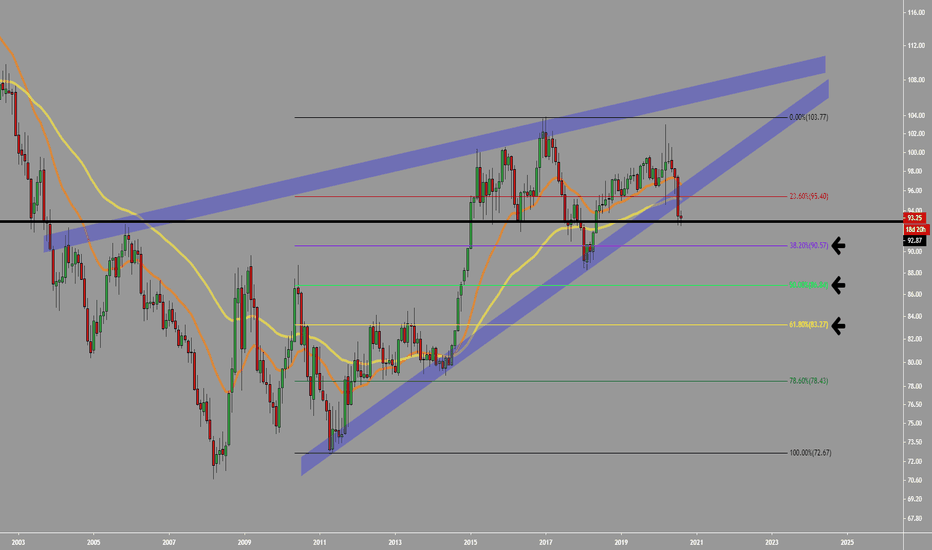Click the 112.00 price axis label

916,45
